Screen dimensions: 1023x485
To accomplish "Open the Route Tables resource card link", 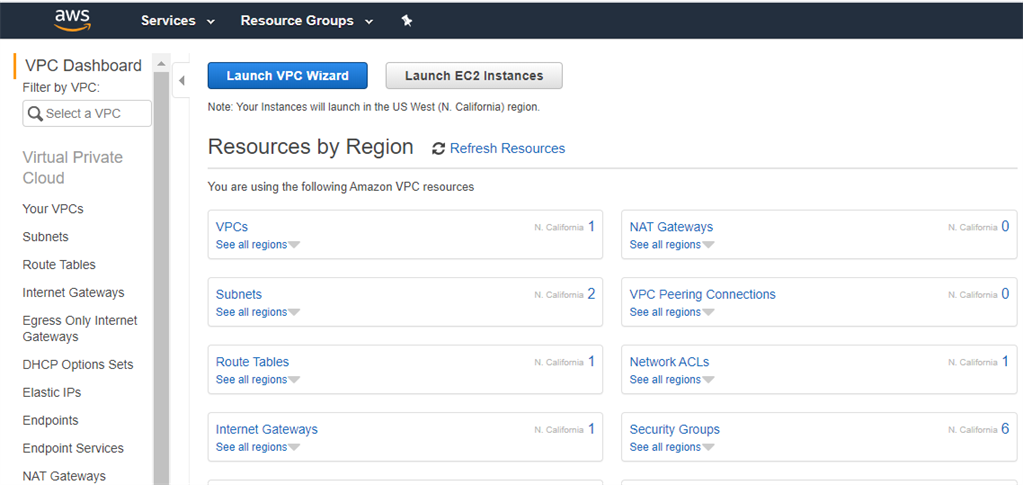I will point(252,362).
